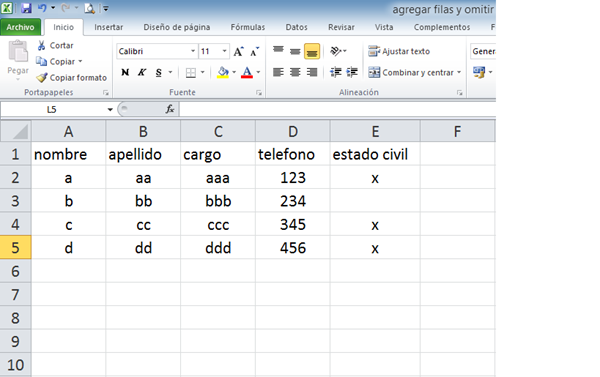Toggle bottom align button

(x=312, y=51)
